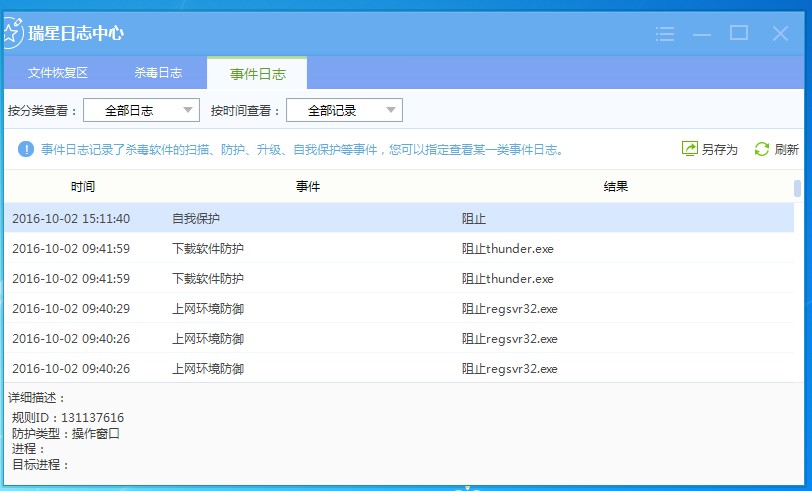
Task: Click the 按时间查看 label
Action: [x=245, y=110]
